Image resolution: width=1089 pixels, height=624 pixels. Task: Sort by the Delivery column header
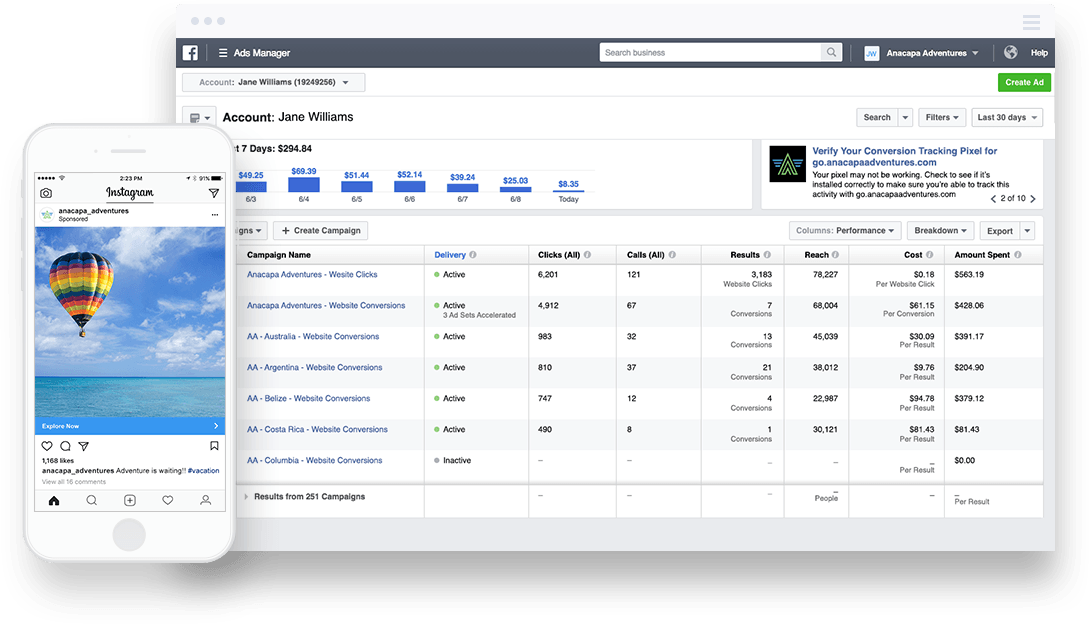[451, 255]
